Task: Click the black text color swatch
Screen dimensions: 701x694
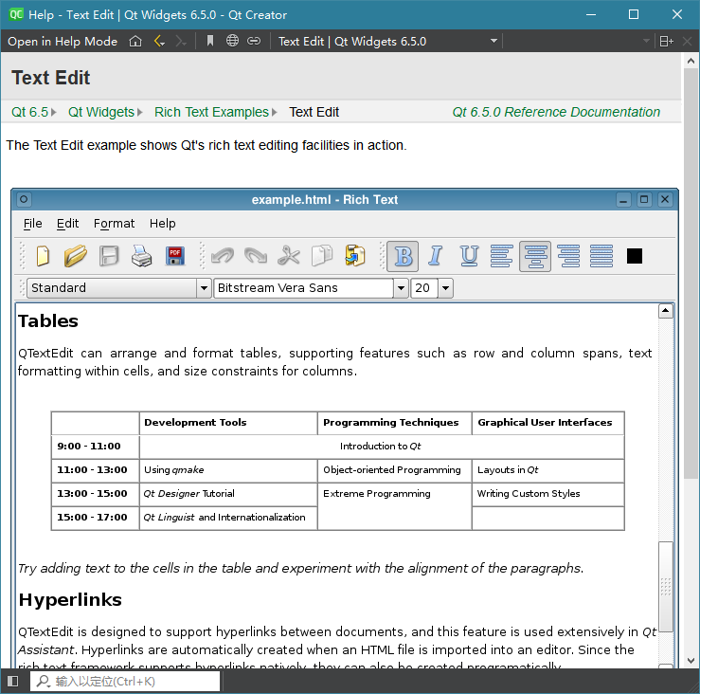Action: [634, 256]
